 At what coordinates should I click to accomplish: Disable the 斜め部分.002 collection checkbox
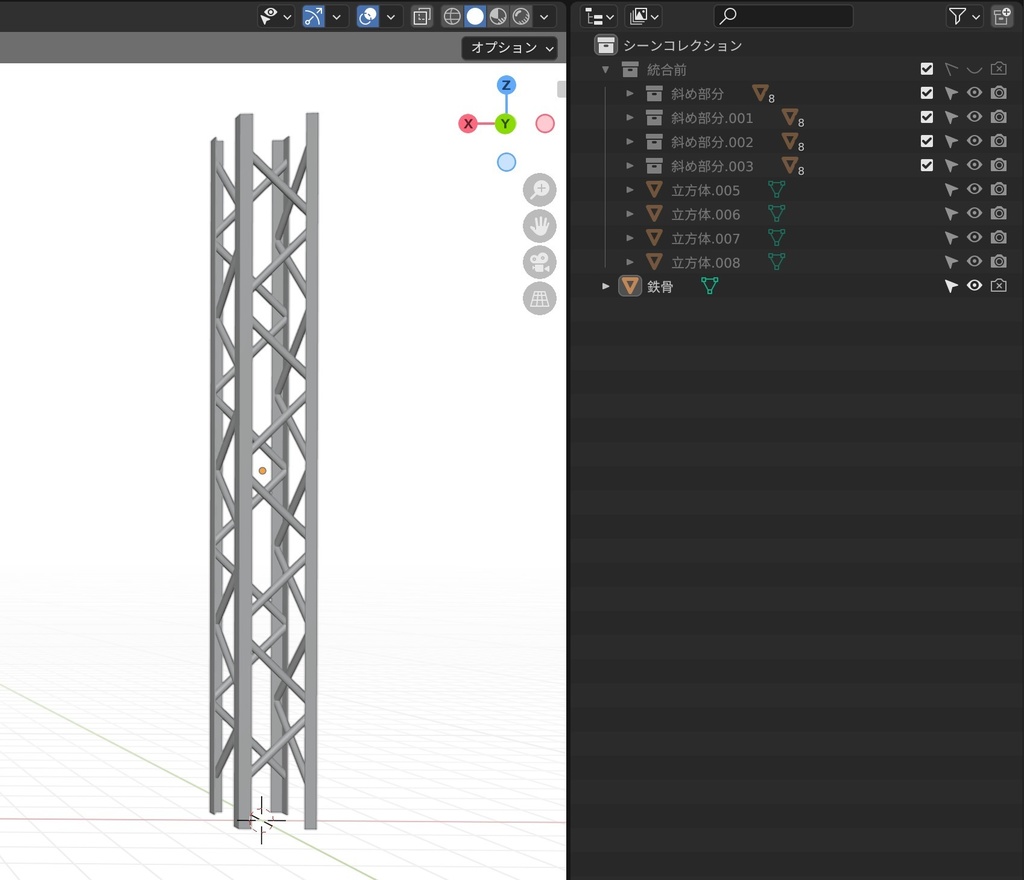pos(926,141)
